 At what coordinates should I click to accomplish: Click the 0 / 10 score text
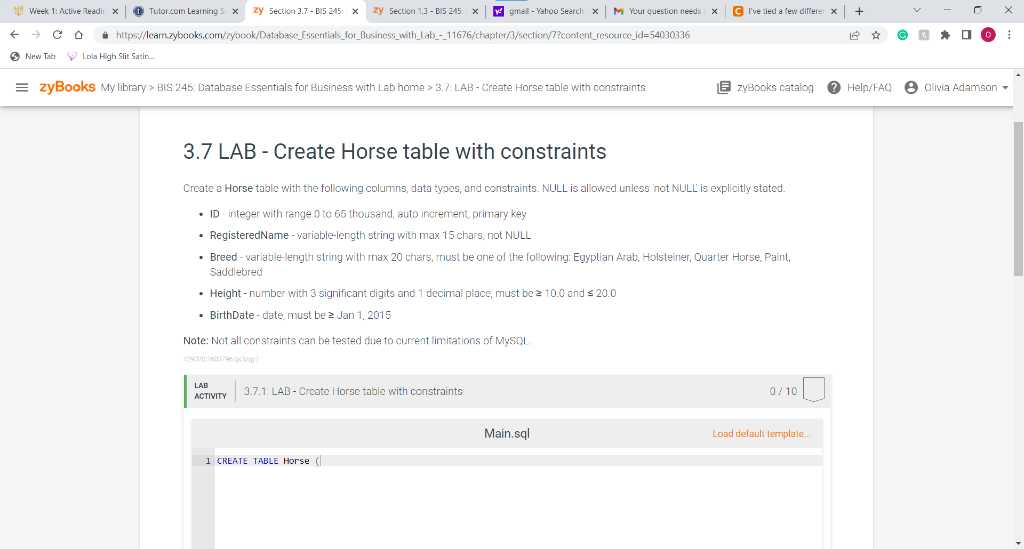[x=783, y=391]
